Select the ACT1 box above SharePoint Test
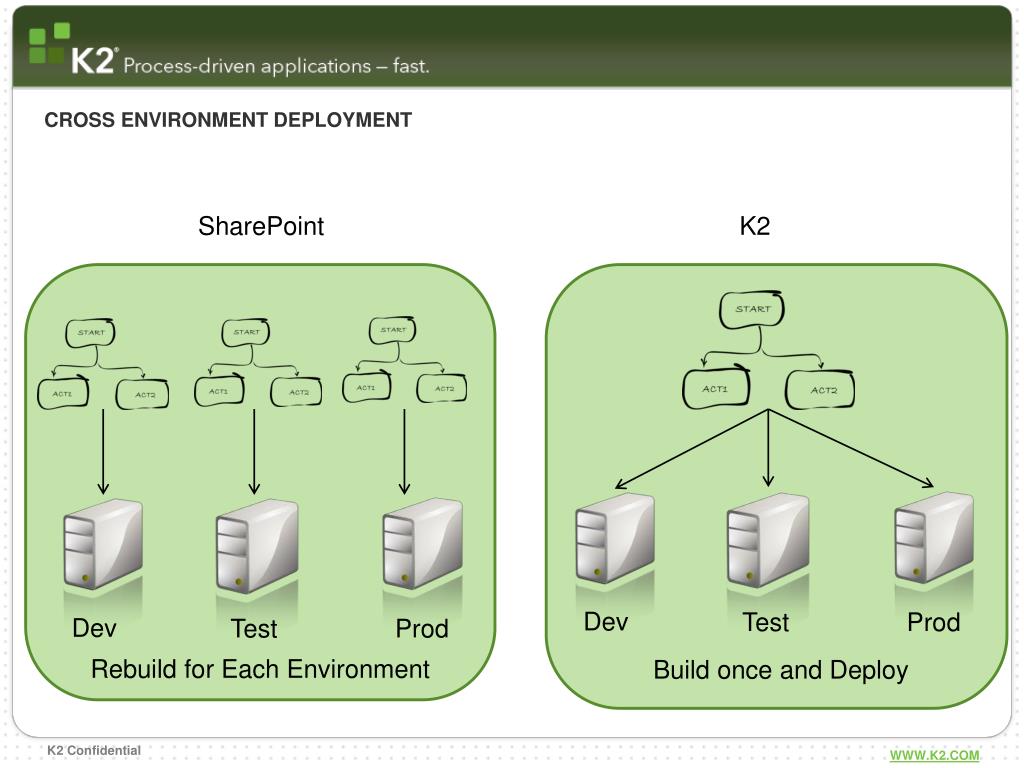This screenshot has height=768, width=1024. tap(219, 391)
